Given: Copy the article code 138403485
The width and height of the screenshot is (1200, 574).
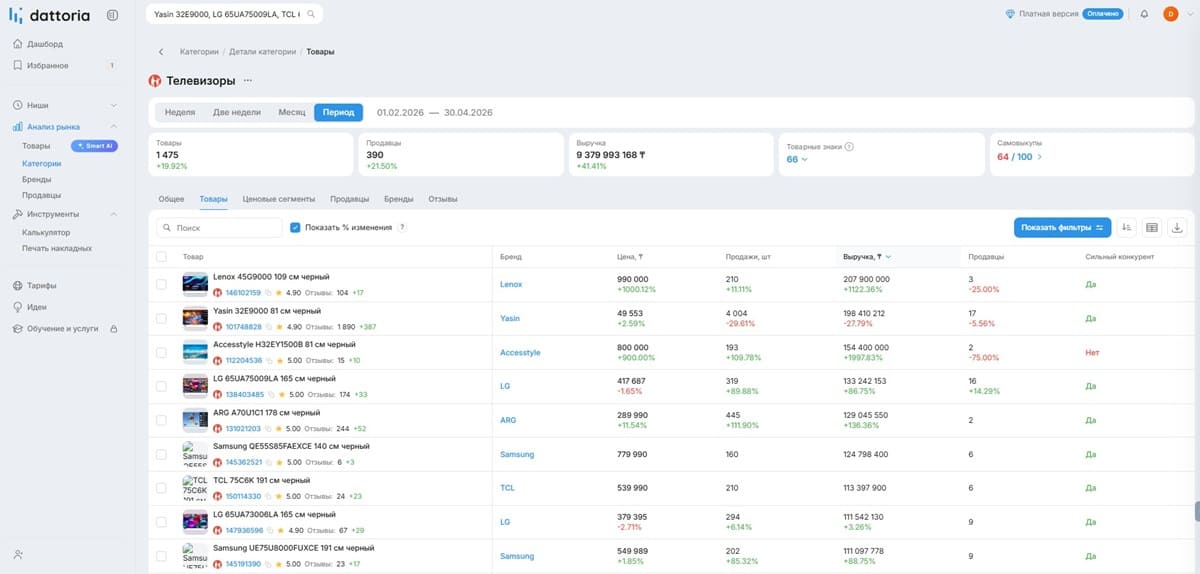Looking at the screenshot, I should 269,395.
